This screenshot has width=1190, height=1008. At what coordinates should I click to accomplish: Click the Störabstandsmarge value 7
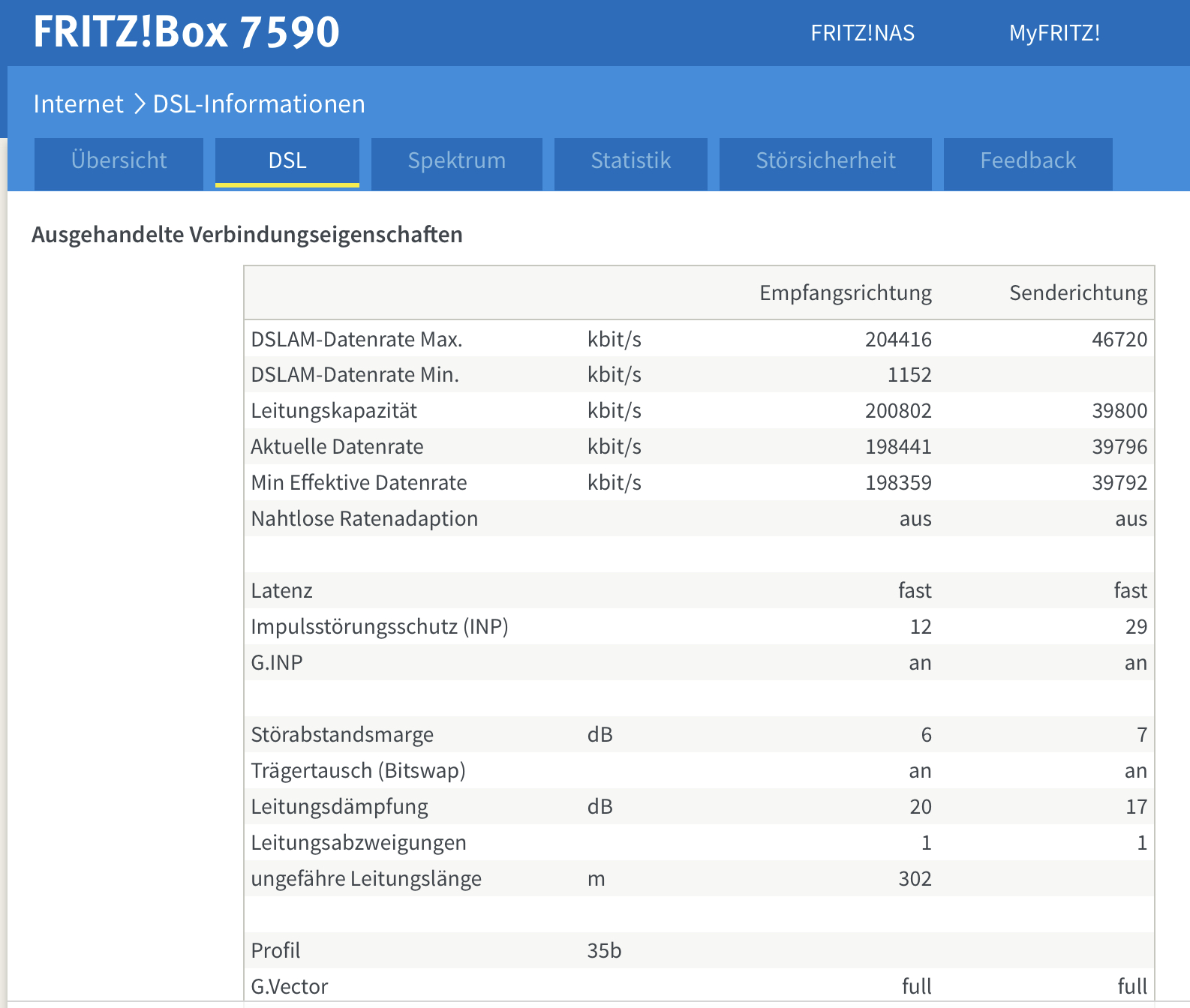pos(1142,734)
